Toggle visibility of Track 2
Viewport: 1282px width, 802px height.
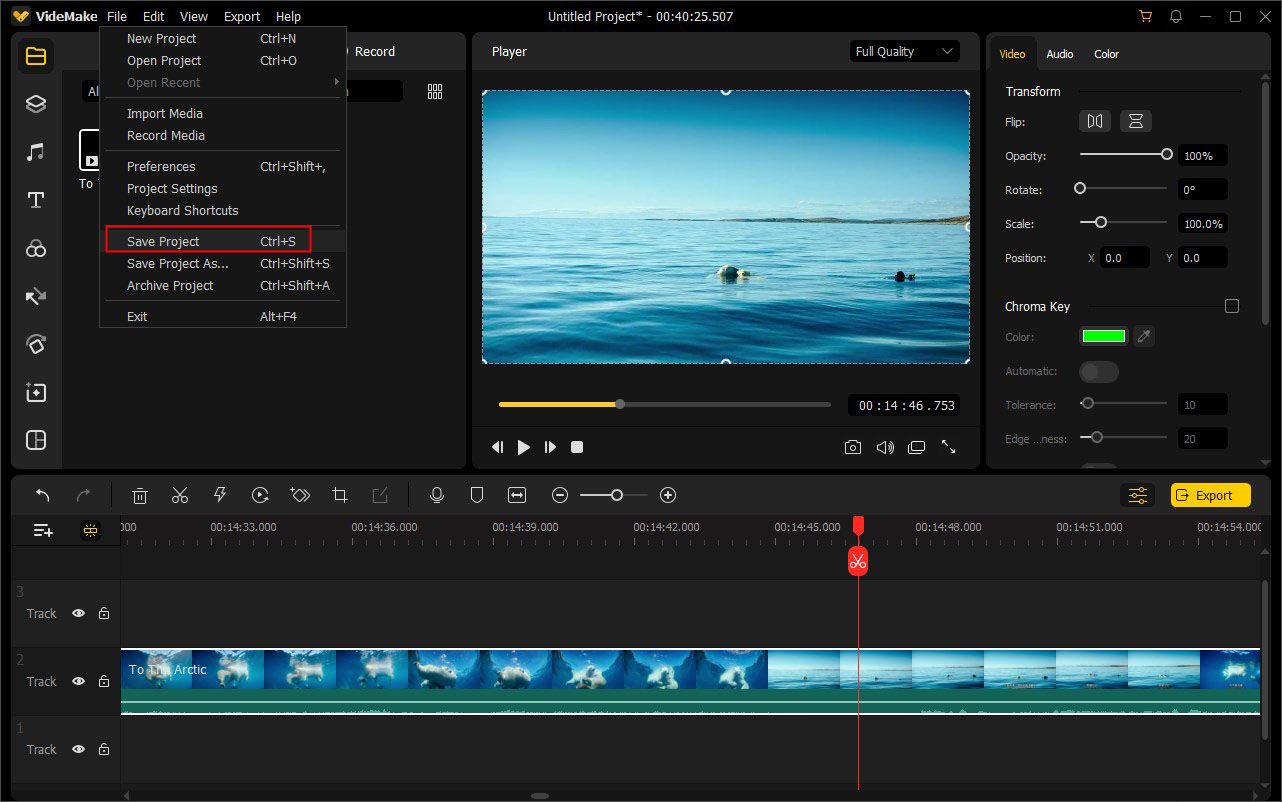click(x=78, y=681)
